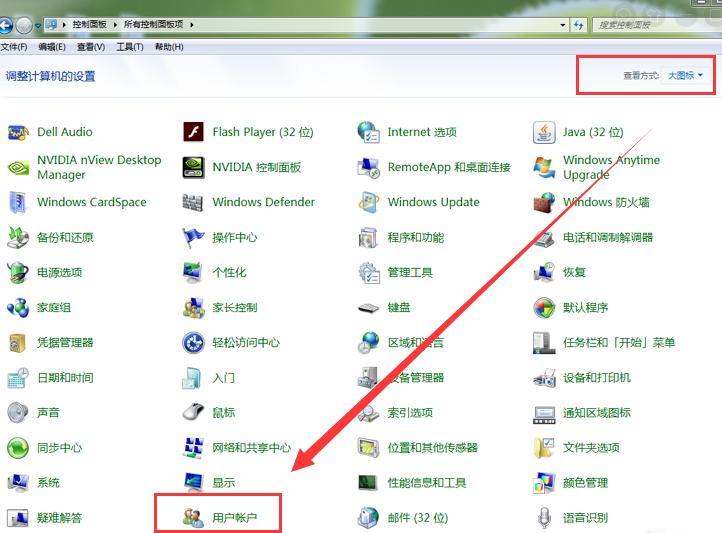
Task: Click the forward navigation button
Action: coord(24,25)
